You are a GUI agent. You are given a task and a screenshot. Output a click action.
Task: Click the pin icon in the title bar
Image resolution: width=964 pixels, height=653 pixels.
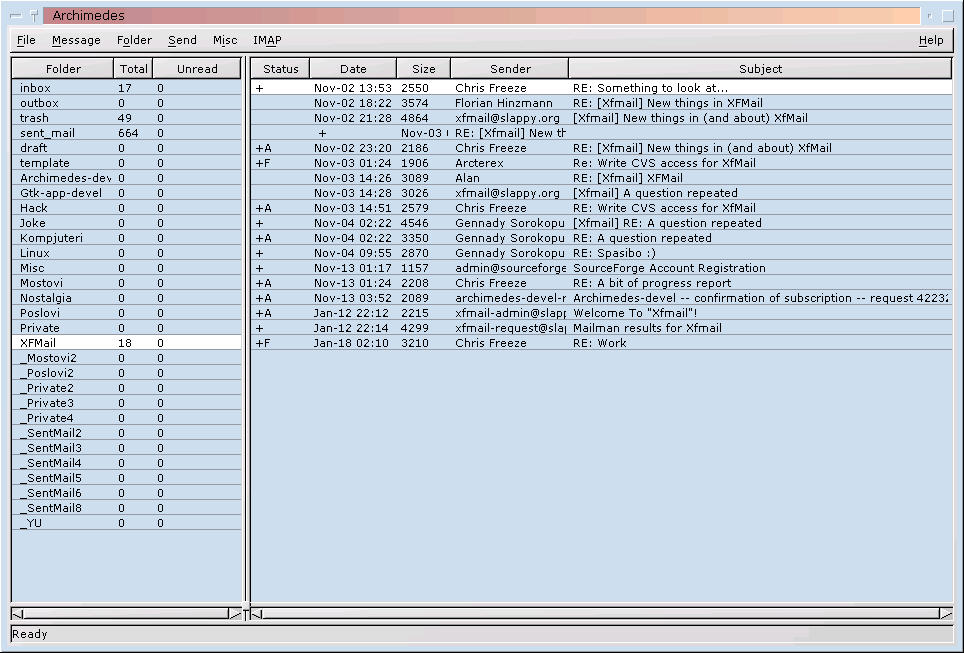(34, 16)
